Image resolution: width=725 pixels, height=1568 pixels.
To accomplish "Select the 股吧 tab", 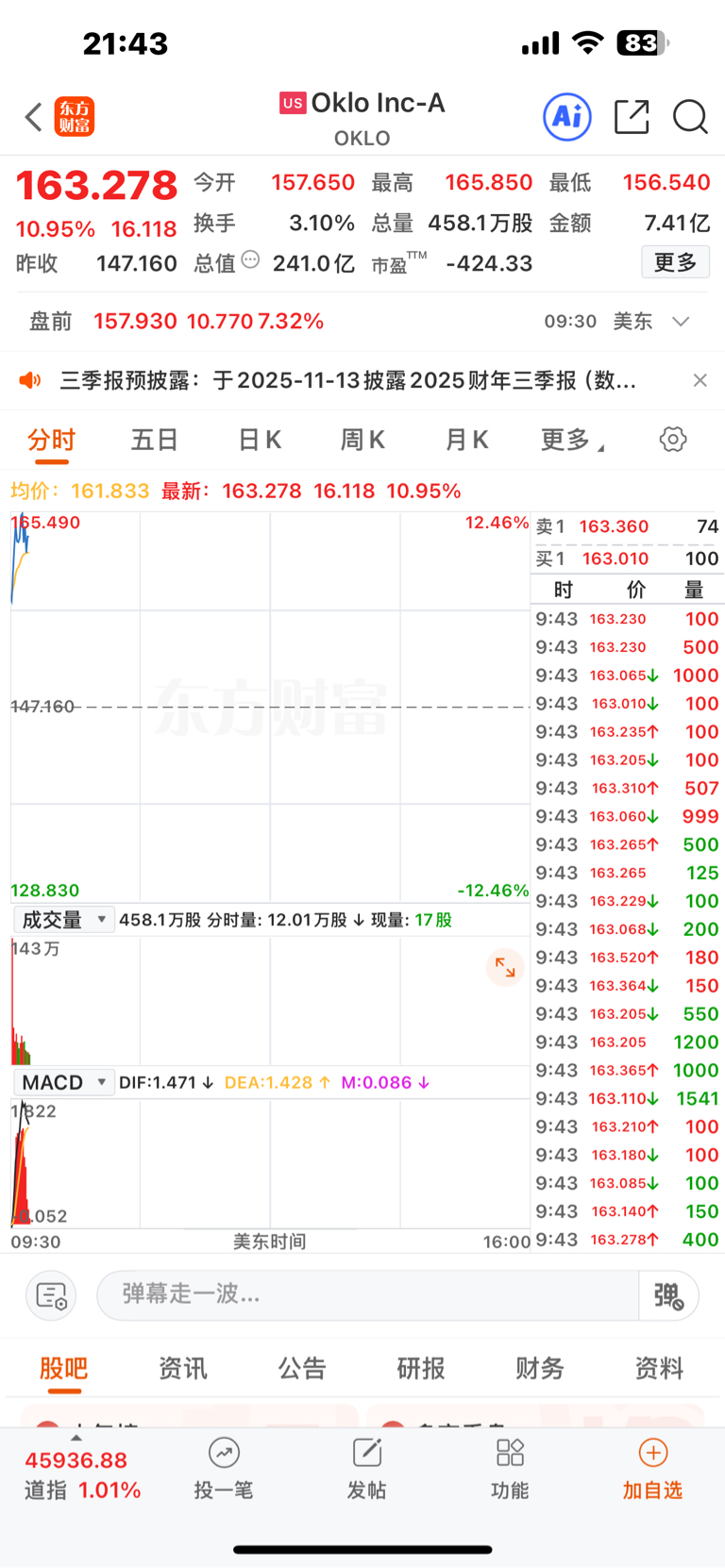I will (63, 1369).
